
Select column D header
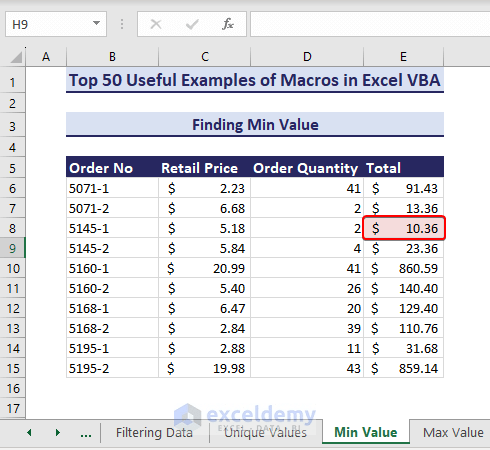(x=307, y=57)
